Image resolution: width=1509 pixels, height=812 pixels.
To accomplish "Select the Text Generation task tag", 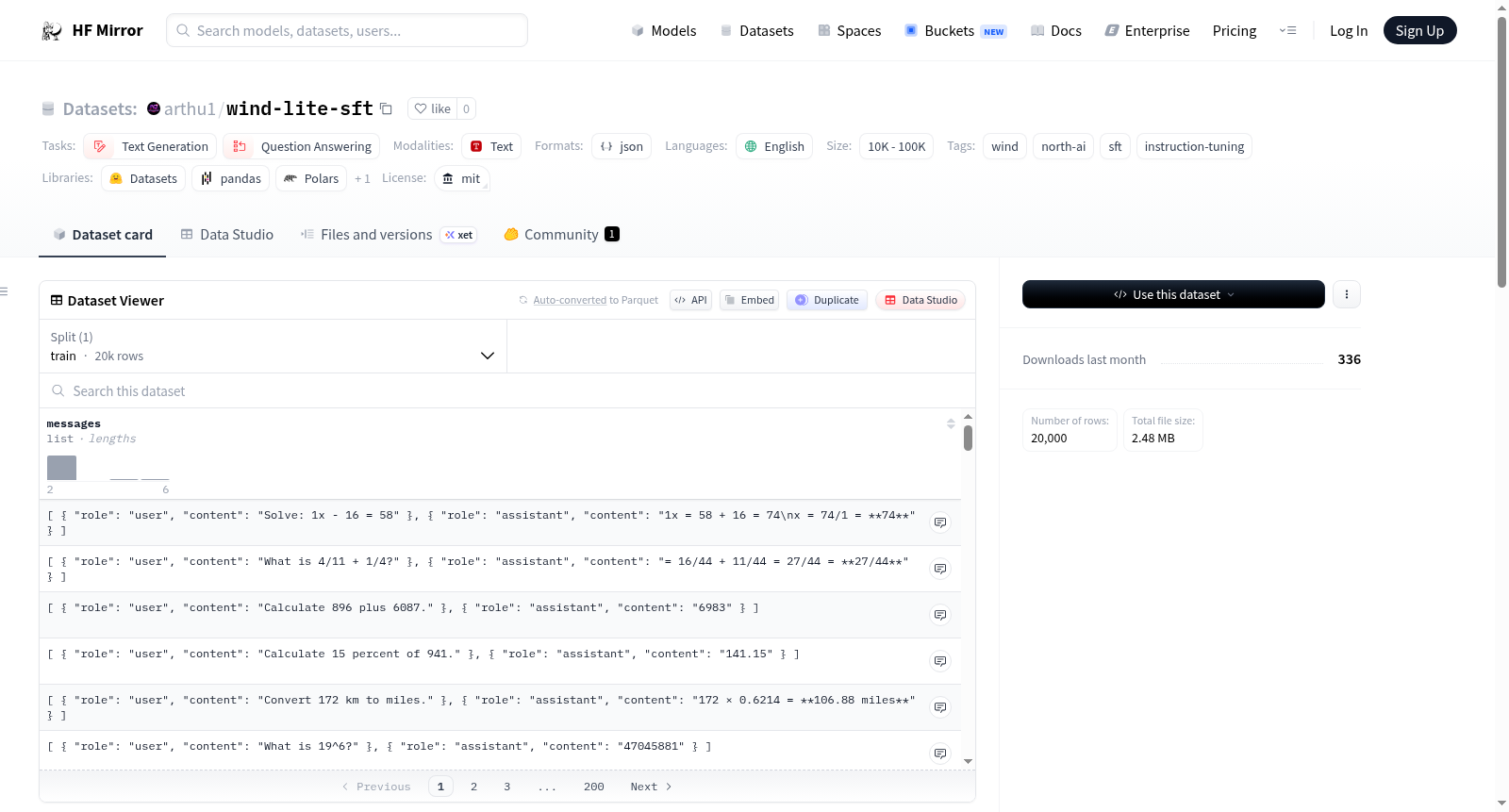I will tap(150, 146).
